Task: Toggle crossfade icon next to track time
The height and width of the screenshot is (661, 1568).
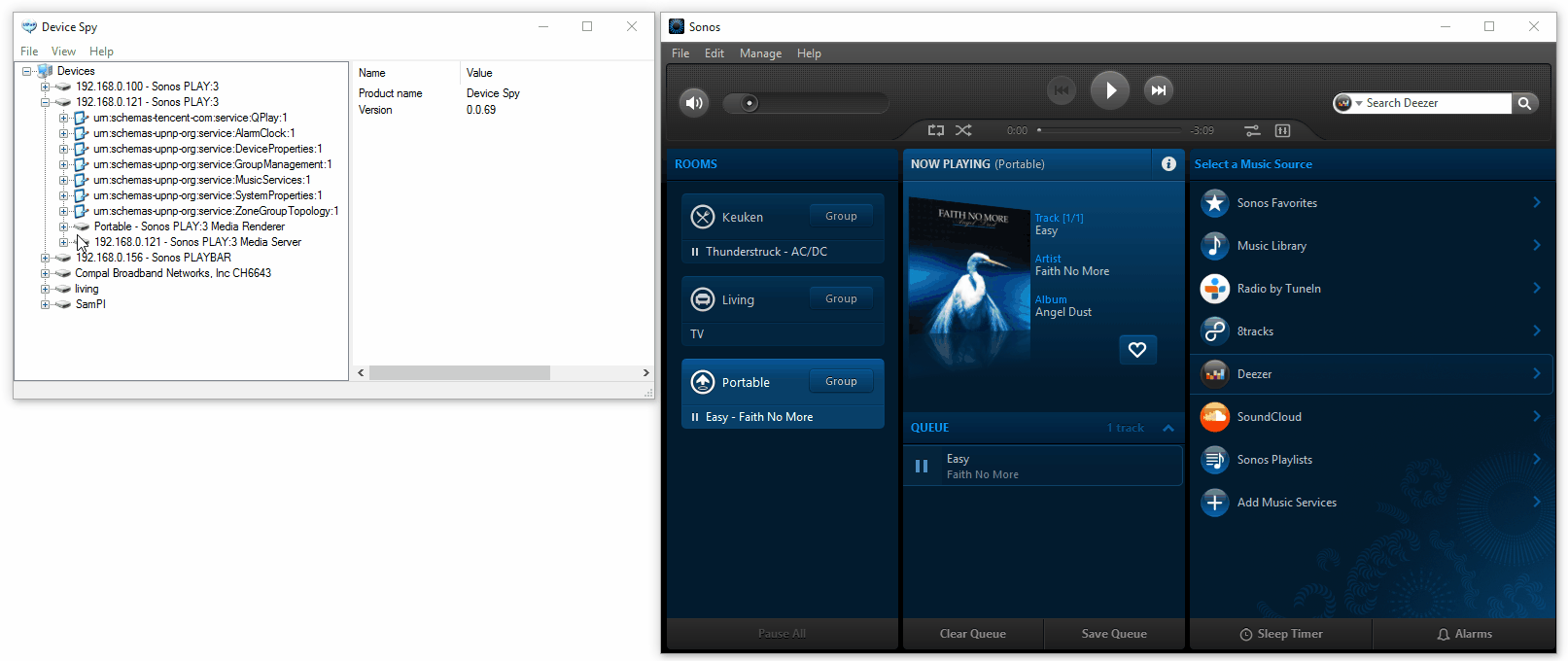Action: 1253,130
